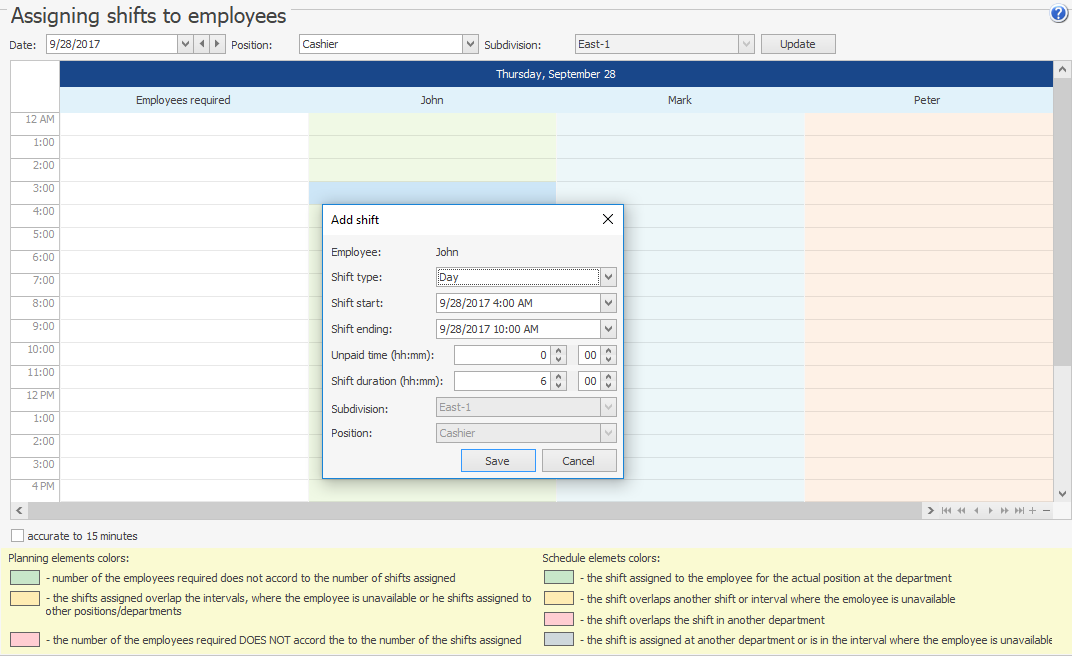Advance to next date using right arrow

217,44
